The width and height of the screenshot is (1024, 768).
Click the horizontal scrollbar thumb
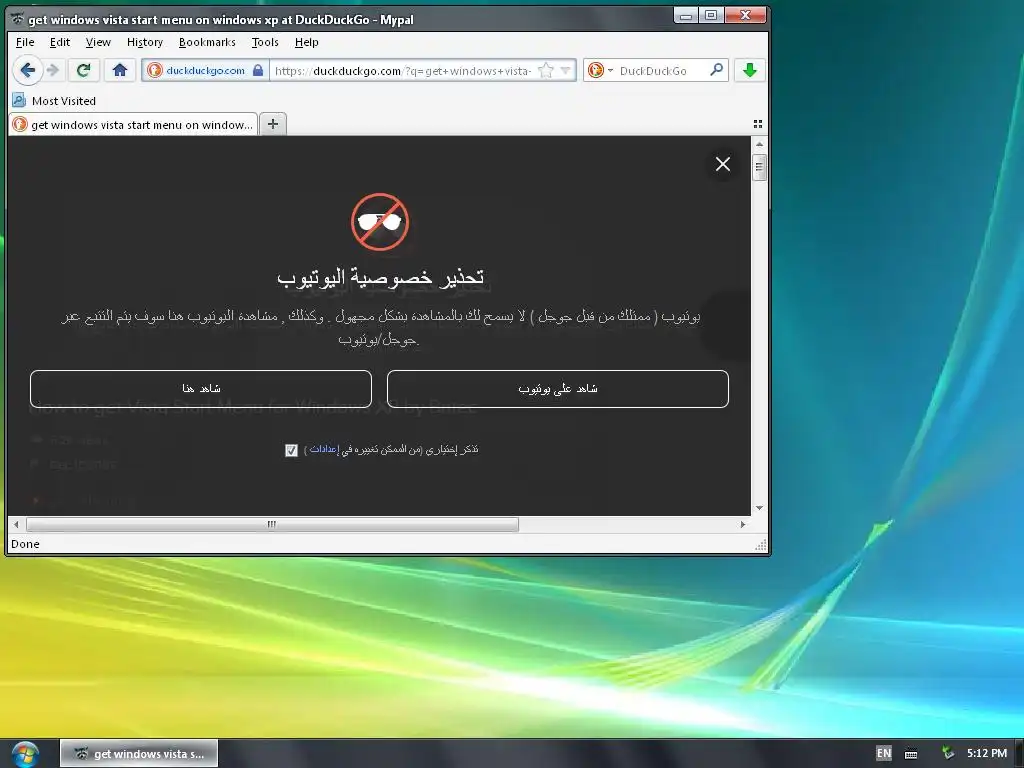[x=272, y=524]
